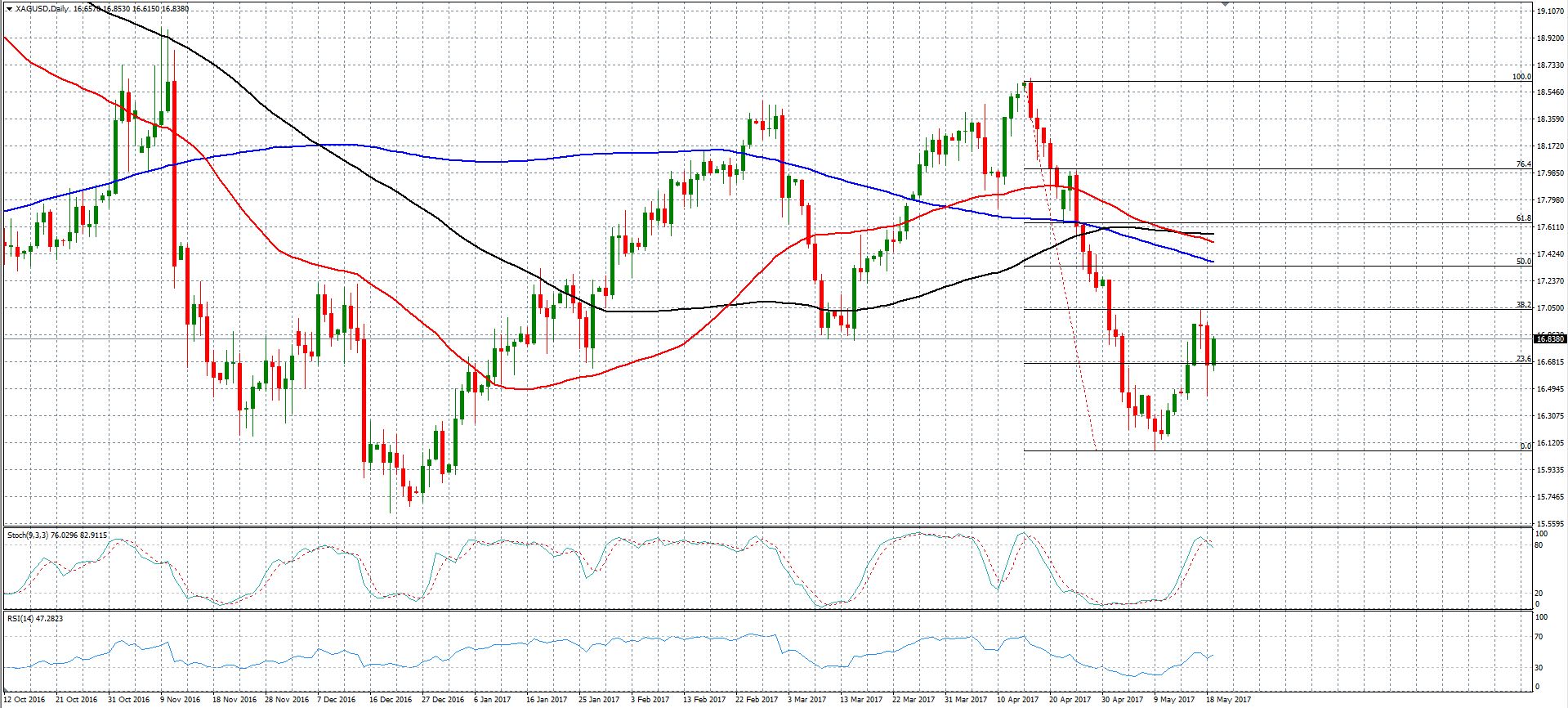Click the 3 Feb 2017 date label

coord(651,700)
